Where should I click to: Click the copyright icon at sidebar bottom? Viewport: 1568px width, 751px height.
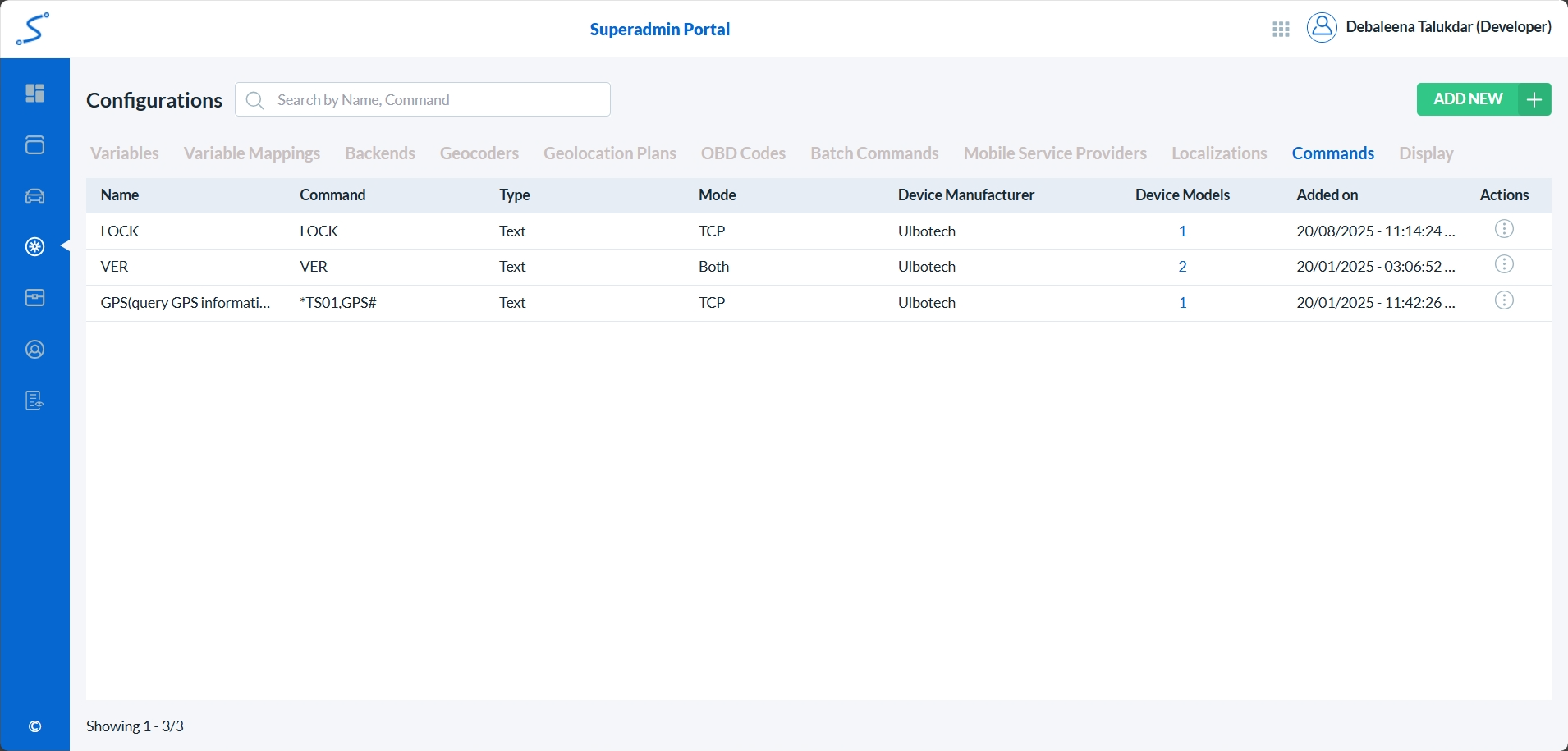point(34,726)
